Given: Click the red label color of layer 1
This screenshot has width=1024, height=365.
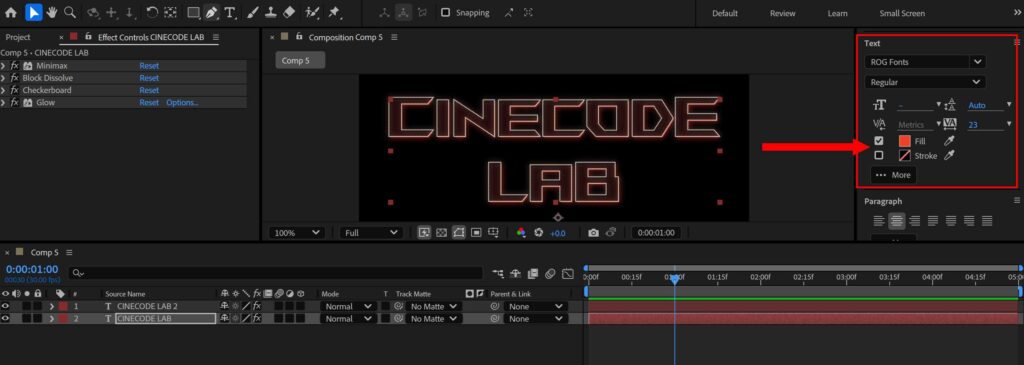Looking at the screenshot, I should [63, 306].
